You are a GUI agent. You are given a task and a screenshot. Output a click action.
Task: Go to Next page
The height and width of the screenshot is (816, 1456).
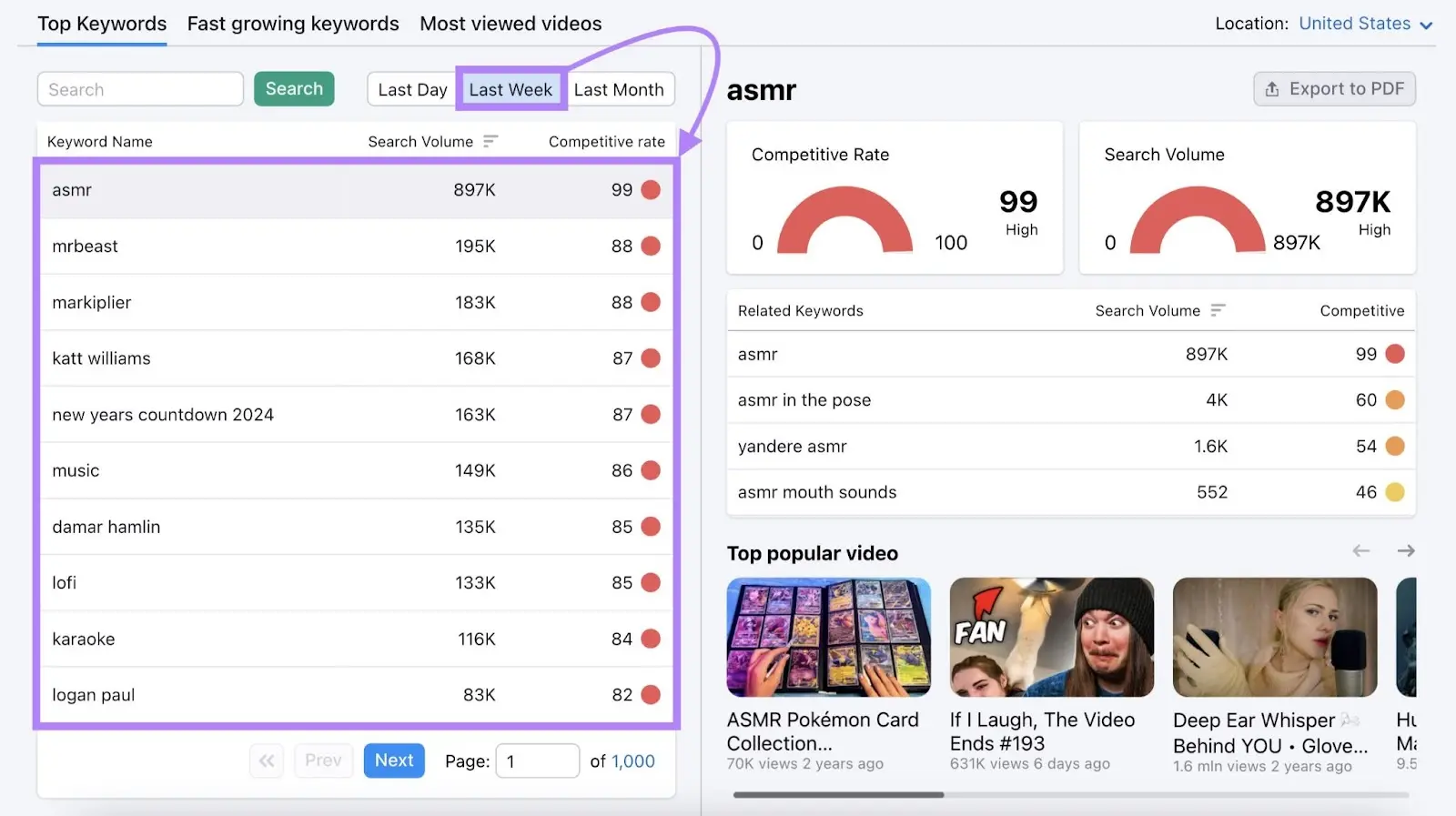(394, 761)
